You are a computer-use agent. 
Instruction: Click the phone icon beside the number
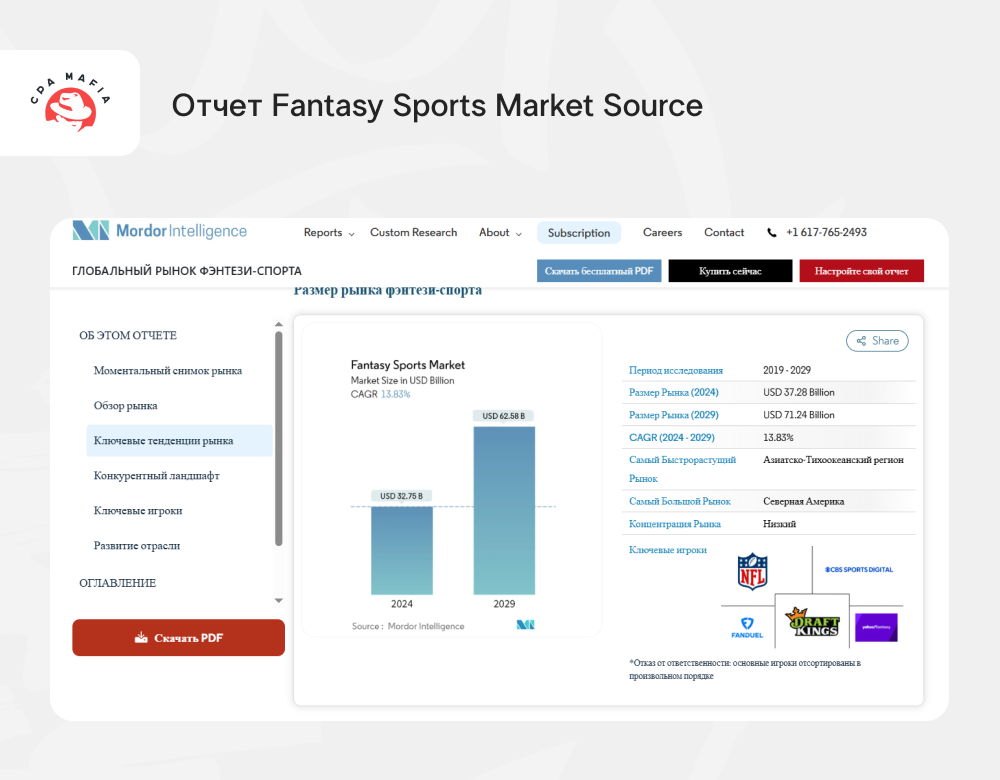(x=772, y=233)
